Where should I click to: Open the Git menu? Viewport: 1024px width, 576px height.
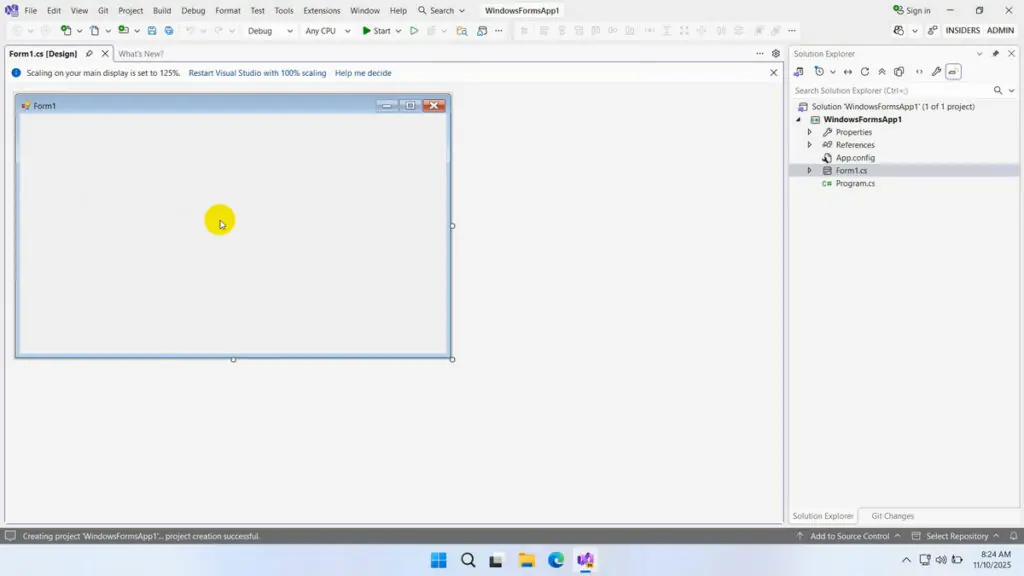click(x=103, y=10)
